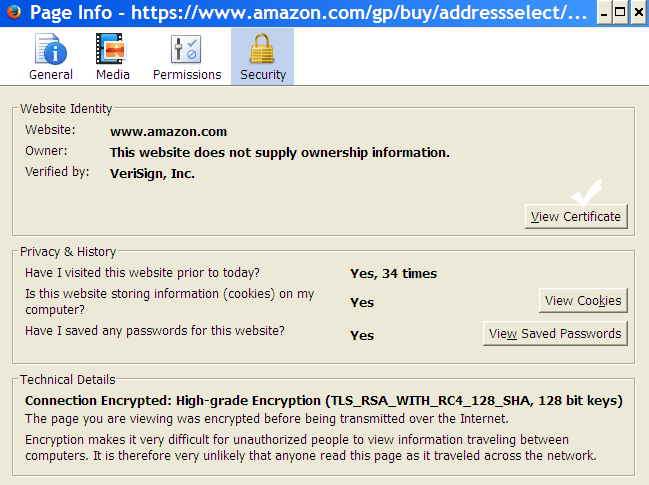Open View Cookies button
This screenshot has width=649, height=485.
click(x=583, y=300)
